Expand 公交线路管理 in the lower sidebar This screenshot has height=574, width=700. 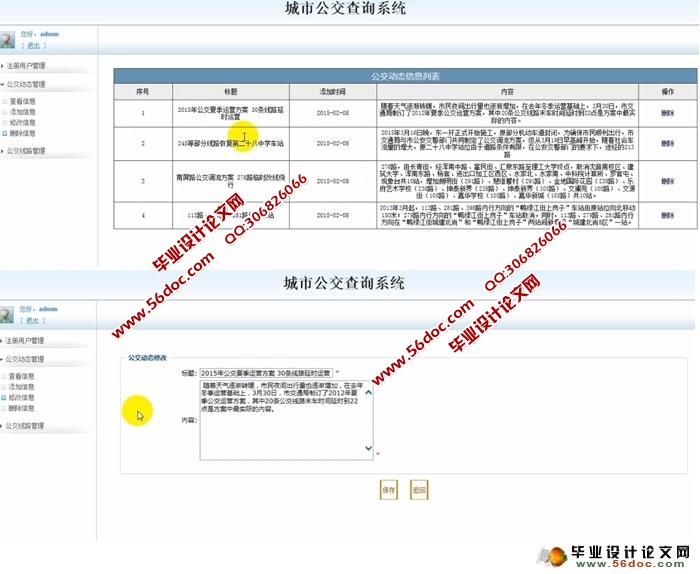tap(27, 426)
